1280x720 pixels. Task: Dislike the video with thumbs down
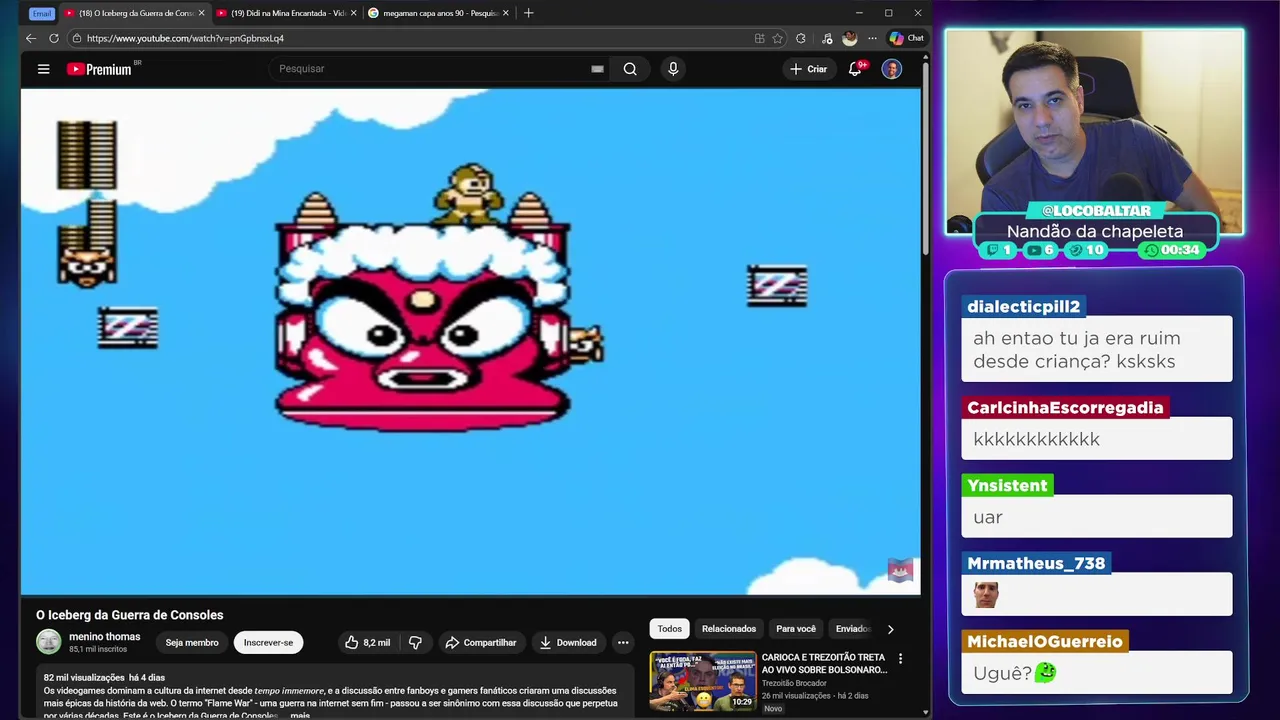415,642
